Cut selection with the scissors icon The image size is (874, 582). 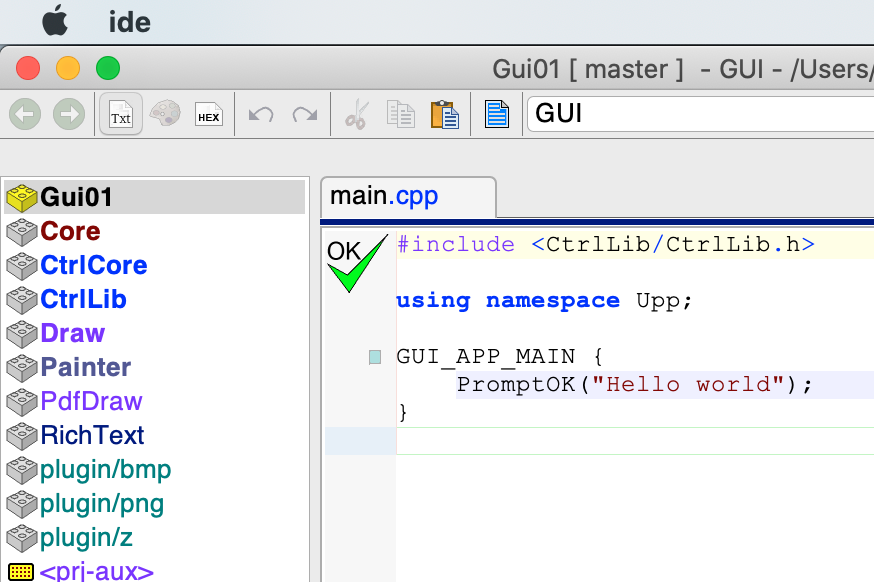(355, 115)
